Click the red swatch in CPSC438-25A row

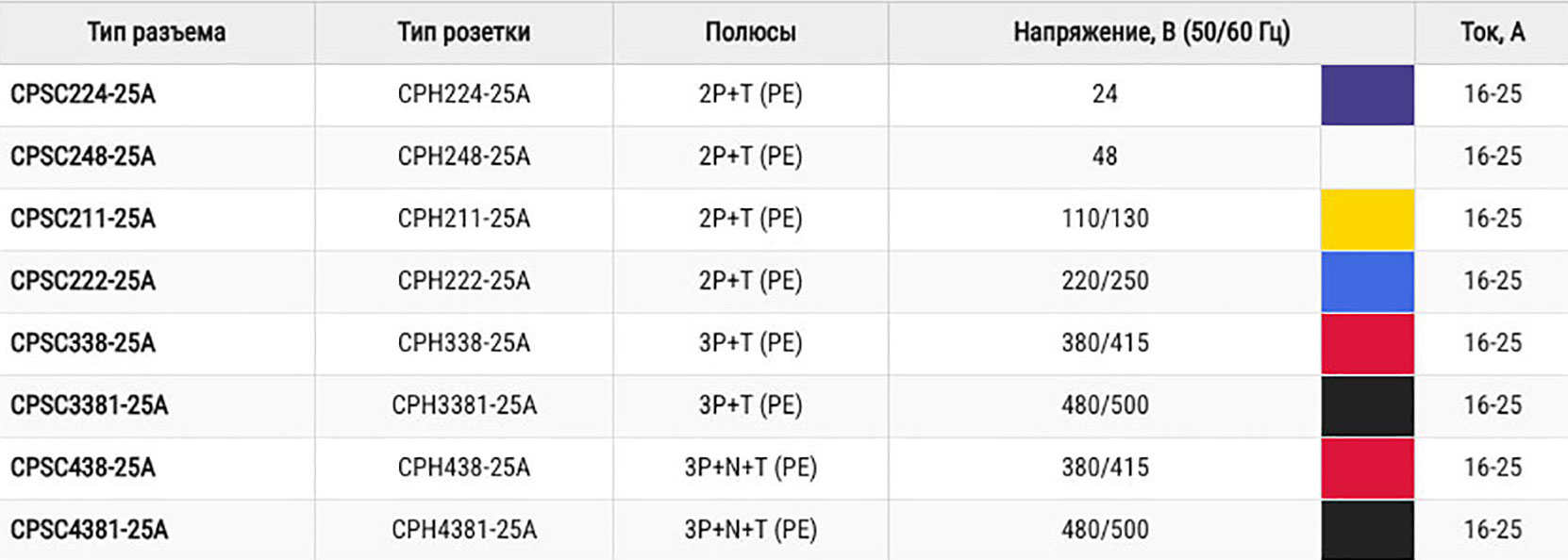tap(1367, 468)
